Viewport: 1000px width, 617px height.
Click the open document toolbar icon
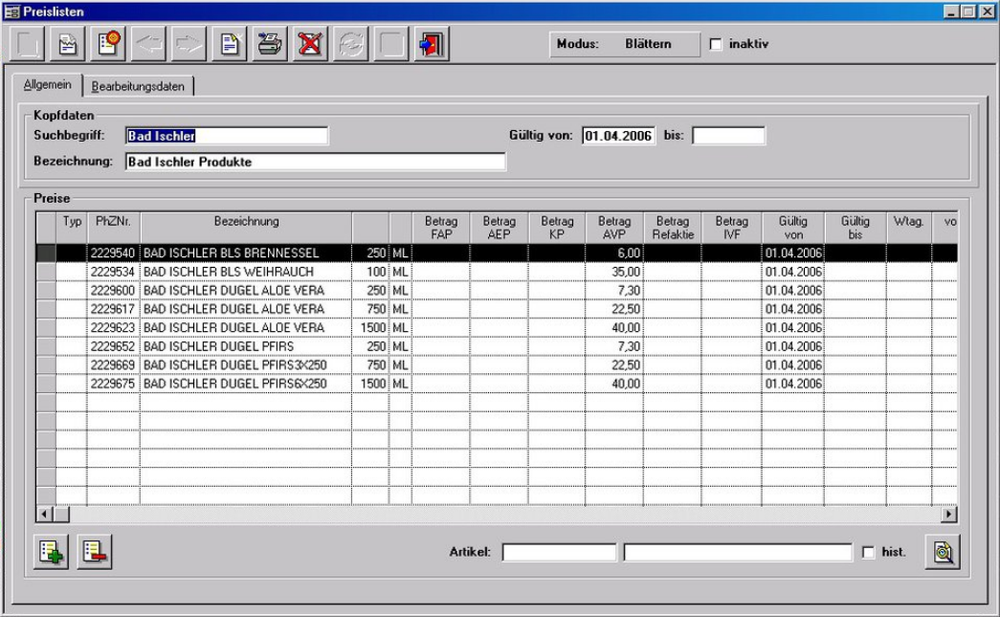[x=68, y=45]
